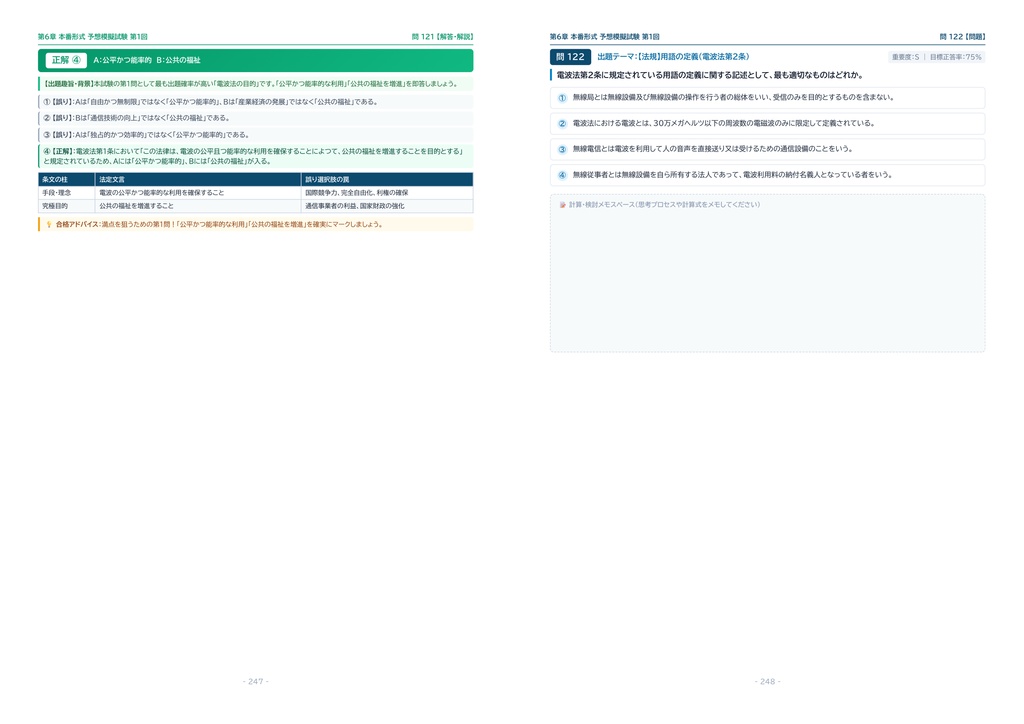Click the 問 122【問題】 page header

click(x=962, y=37)
